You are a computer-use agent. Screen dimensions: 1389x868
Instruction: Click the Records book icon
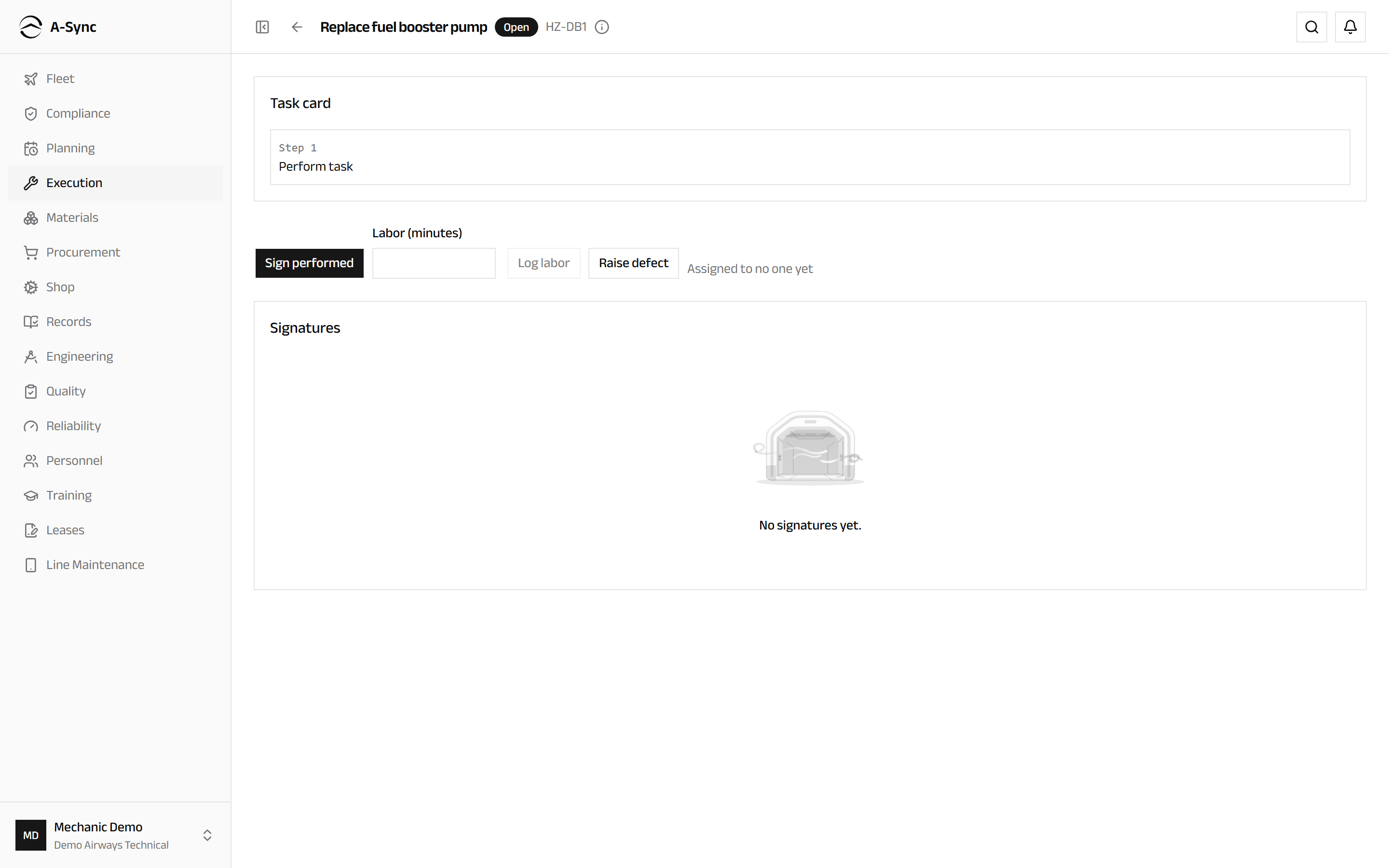31,322
